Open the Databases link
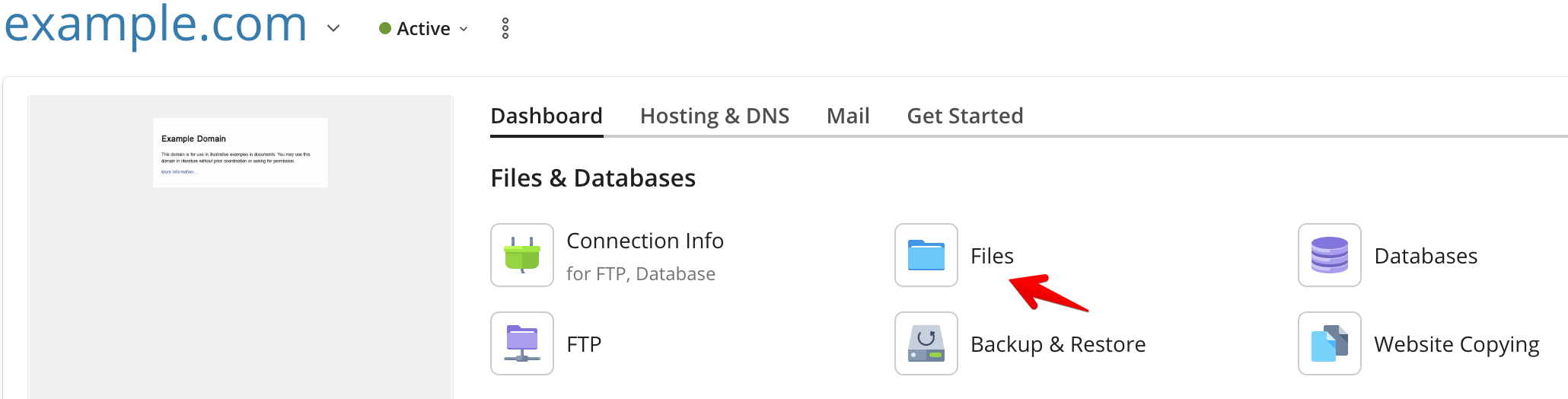The width and height of the screenshot is (1568, 399). [1426, 256]
